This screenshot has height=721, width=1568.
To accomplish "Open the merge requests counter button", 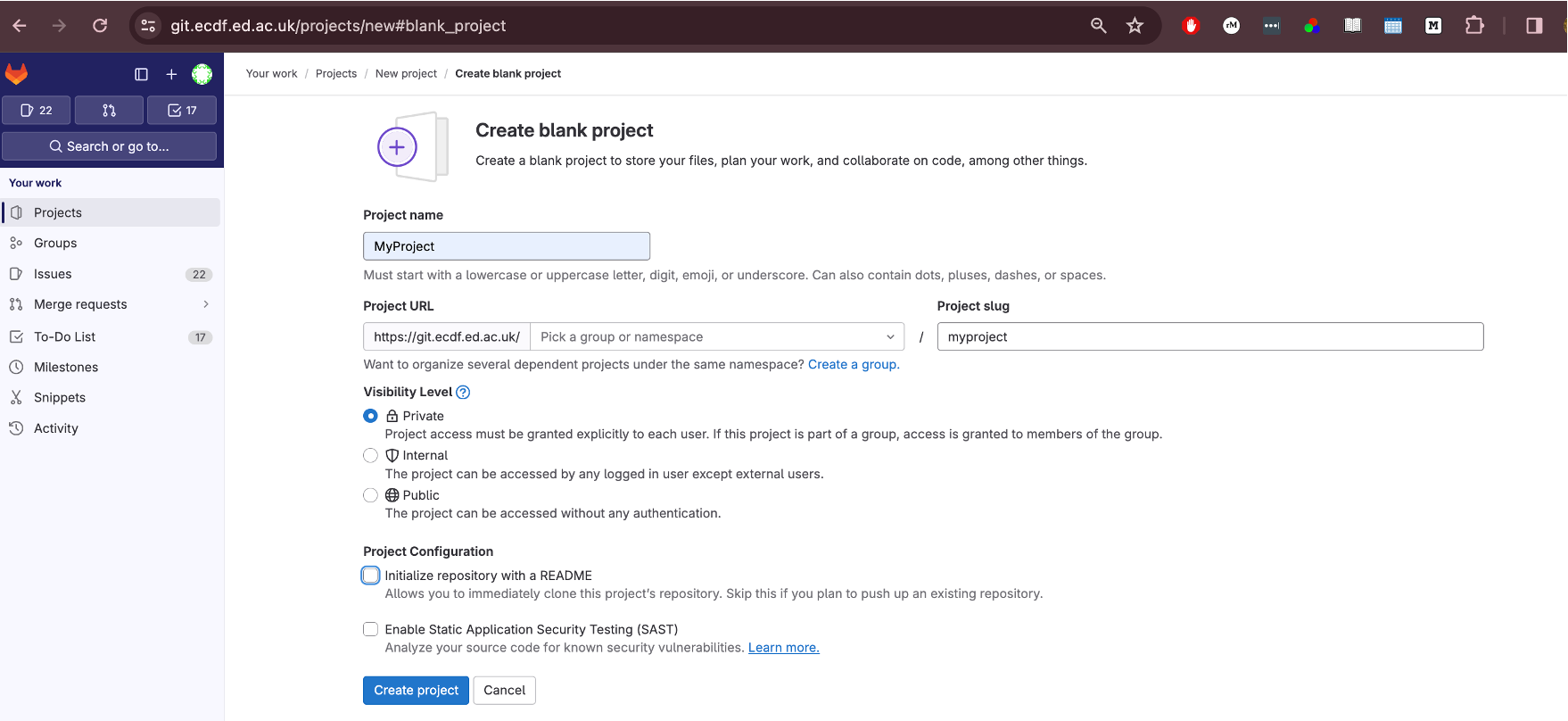I will (x=109, y=111).
